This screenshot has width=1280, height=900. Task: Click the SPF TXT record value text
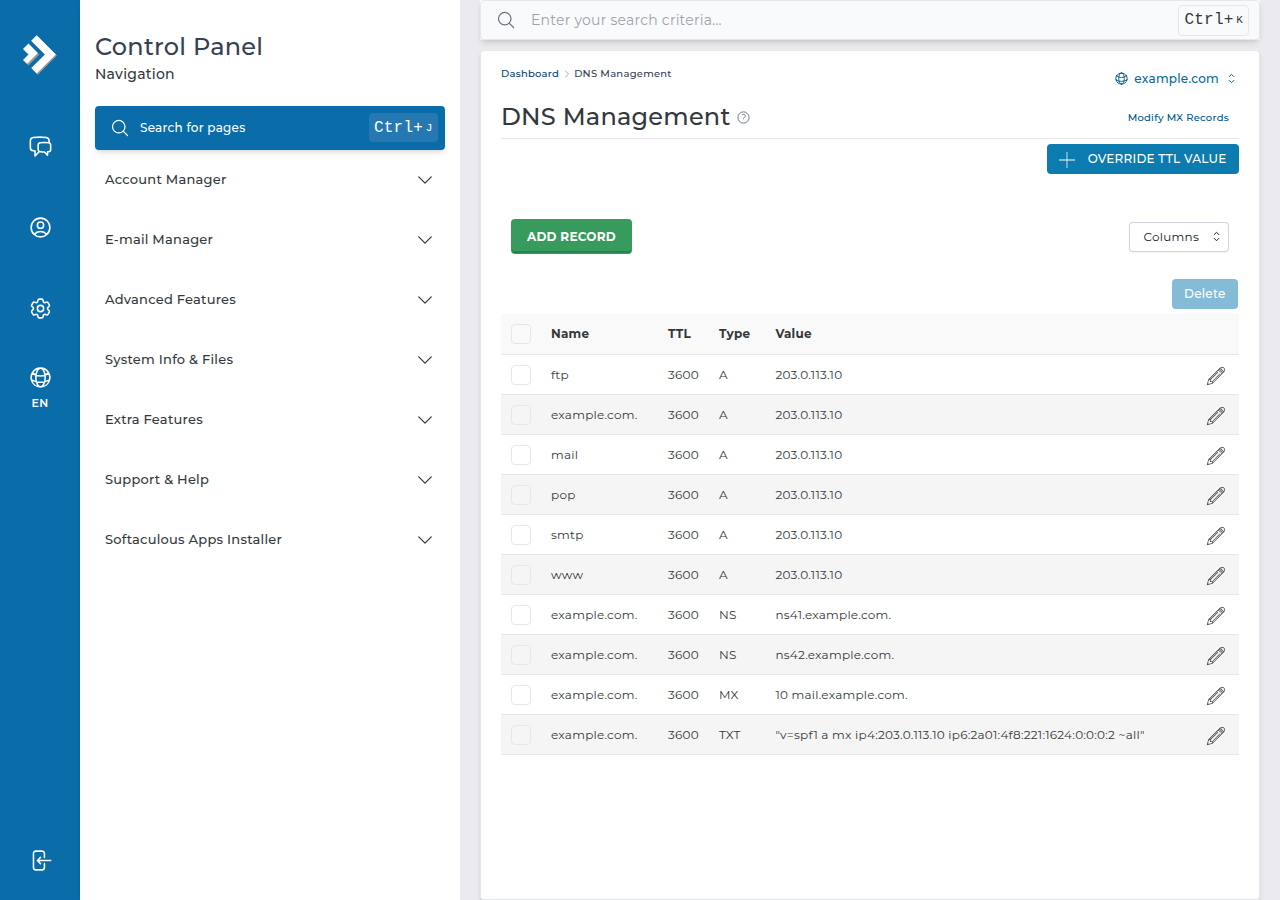[960, 735]
